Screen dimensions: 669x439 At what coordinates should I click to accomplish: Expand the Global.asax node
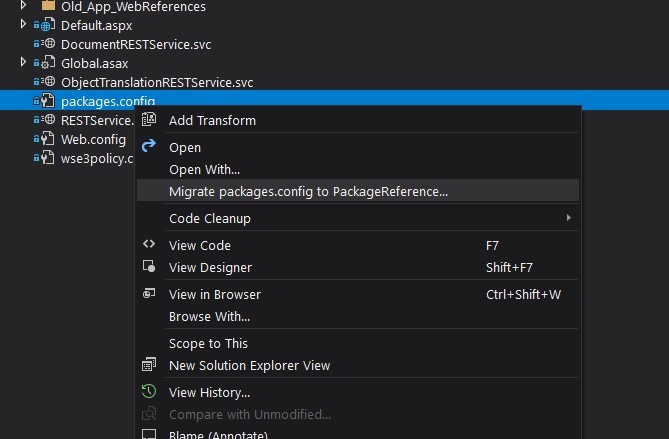(23, 62)
